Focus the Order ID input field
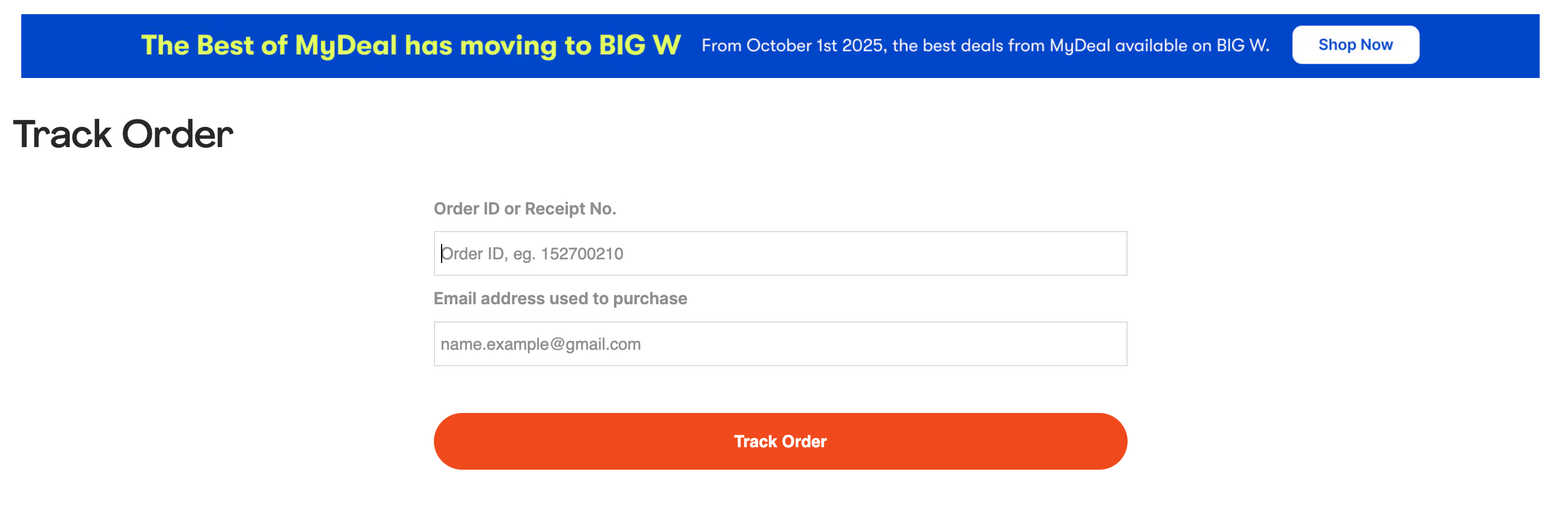The height and width of the screenshot is (514, 1568). point(780,253)
